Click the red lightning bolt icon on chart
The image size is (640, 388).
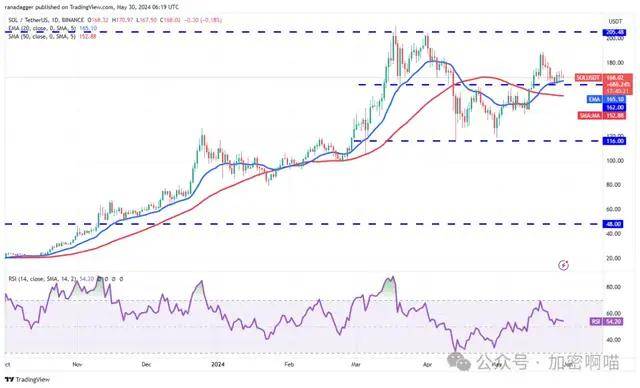tap(564, 266)
